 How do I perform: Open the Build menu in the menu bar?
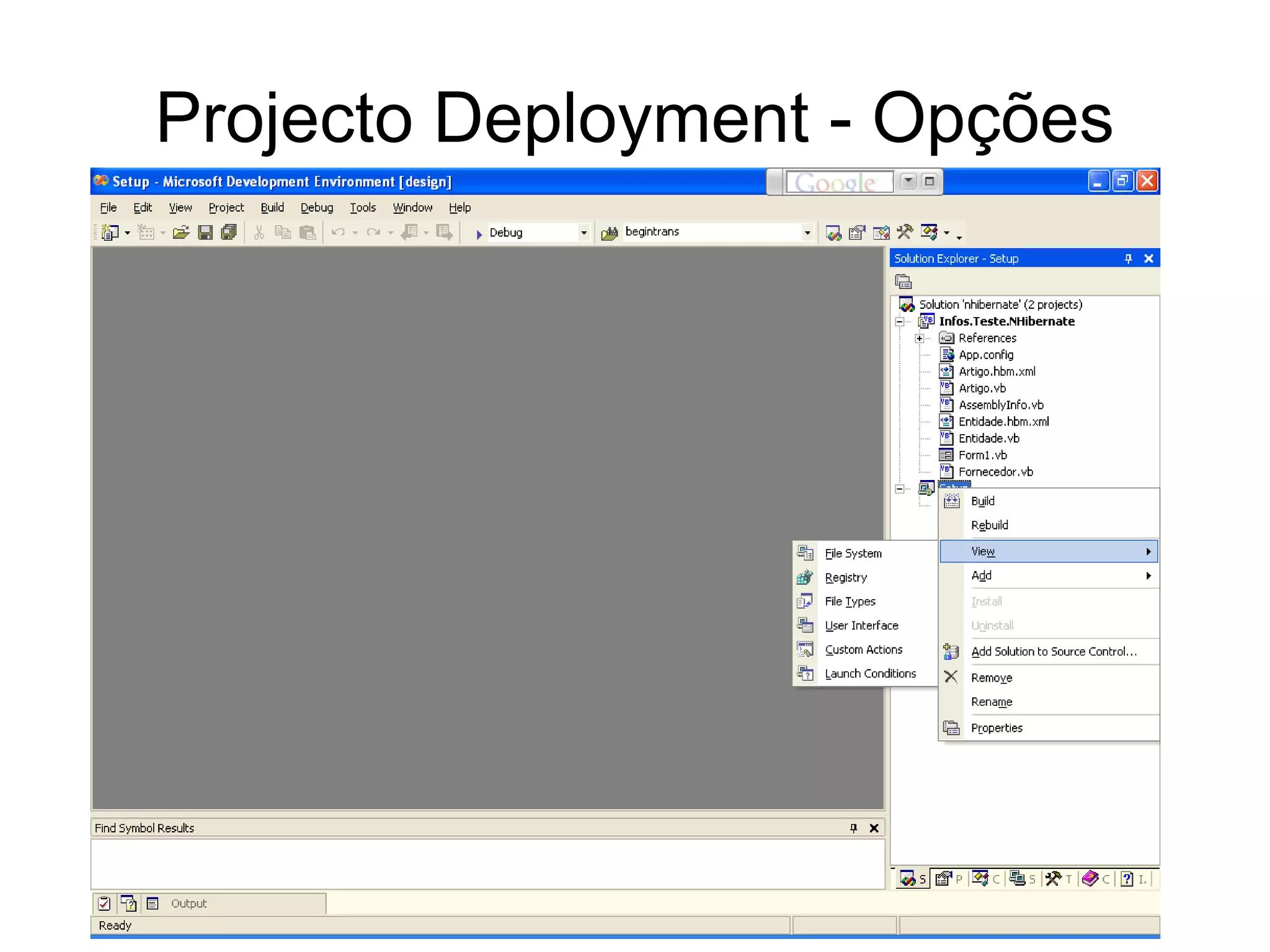click(272, 208)
